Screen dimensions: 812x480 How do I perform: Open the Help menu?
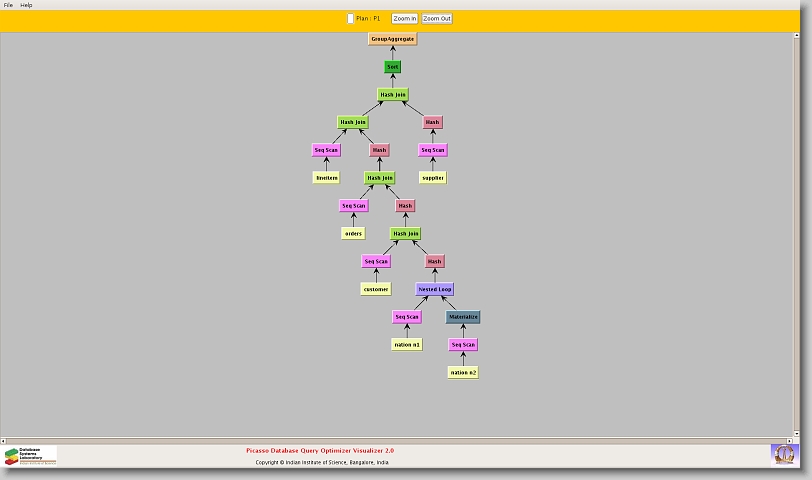tap(27, 5)
